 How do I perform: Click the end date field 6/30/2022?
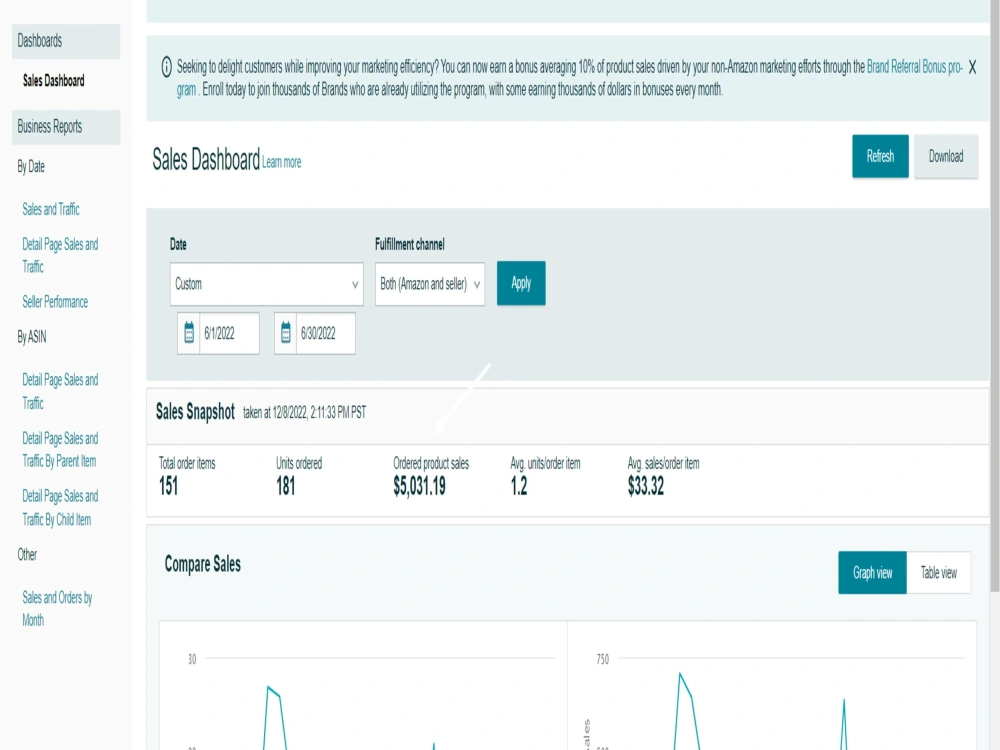click(x=326, y=333)
